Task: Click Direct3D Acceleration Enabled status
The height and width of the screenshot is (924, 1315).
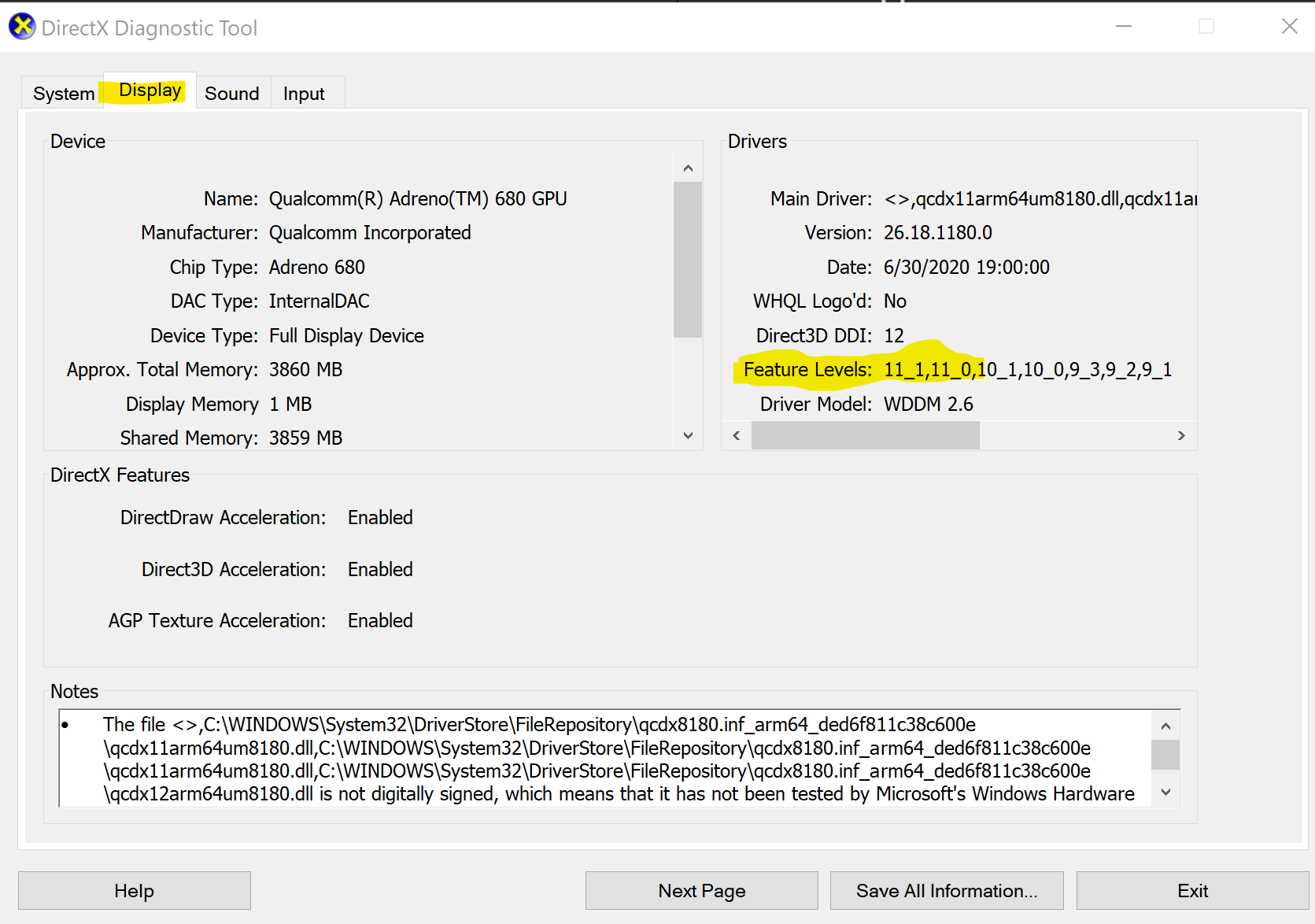Action: pyautogui.click(x=380, y=570)
